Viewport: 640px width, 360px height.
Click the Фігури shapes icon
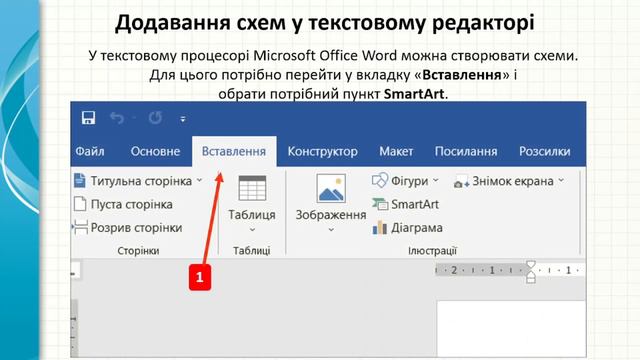point(380,180)
